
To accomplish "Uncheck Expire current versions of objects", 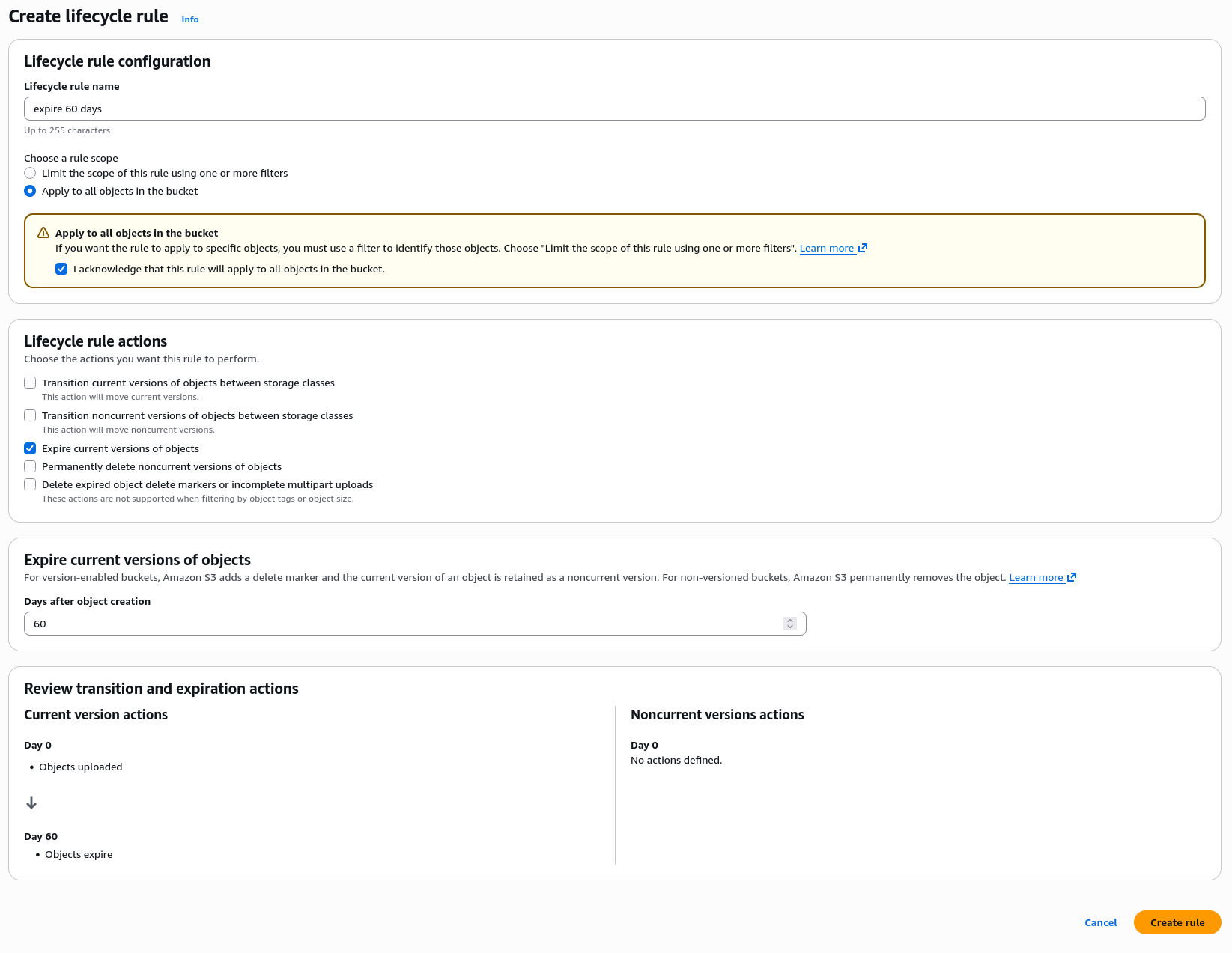I will coord(30,448).
